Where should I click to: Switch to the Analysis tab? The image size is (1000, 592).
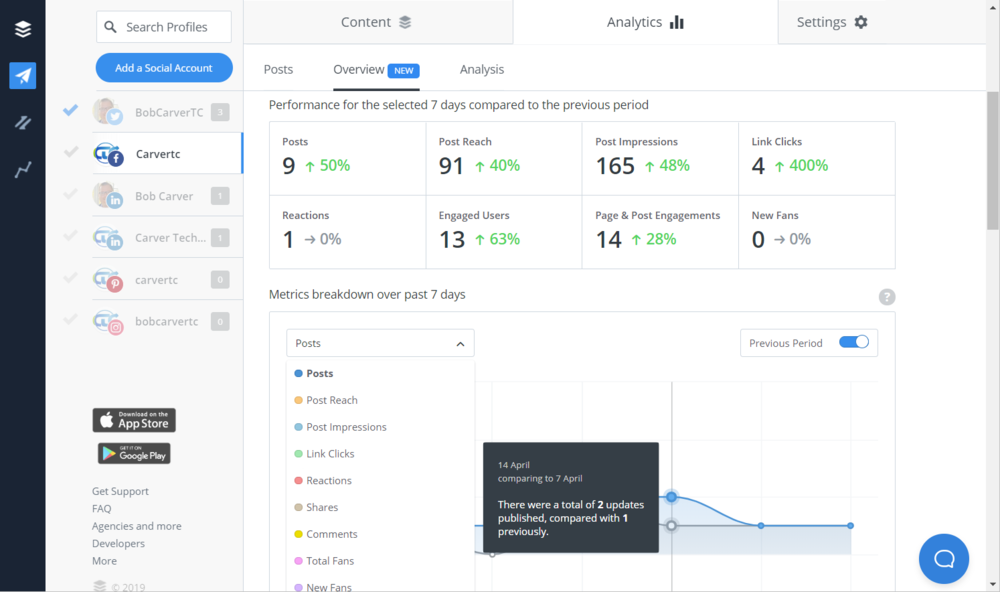click(481, 69)
